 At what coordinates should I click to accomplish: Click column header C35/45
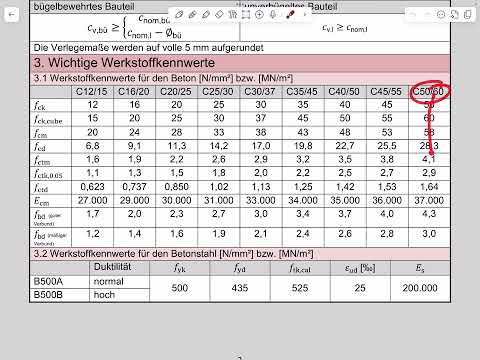coord(302,91)
